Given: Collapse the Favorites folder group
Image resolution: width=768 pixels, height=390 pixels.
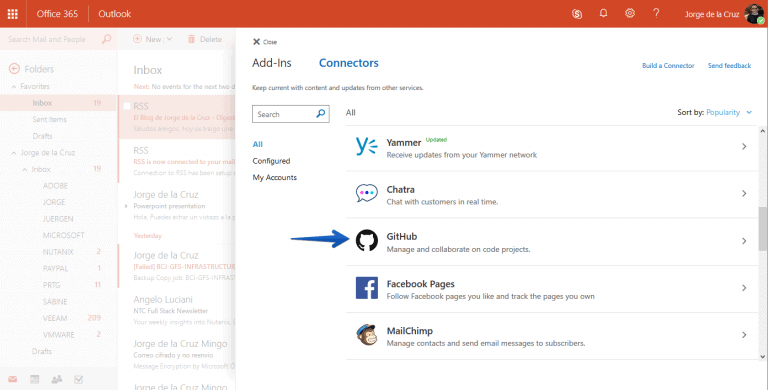Looking at the screenshot, I should 14,86.
